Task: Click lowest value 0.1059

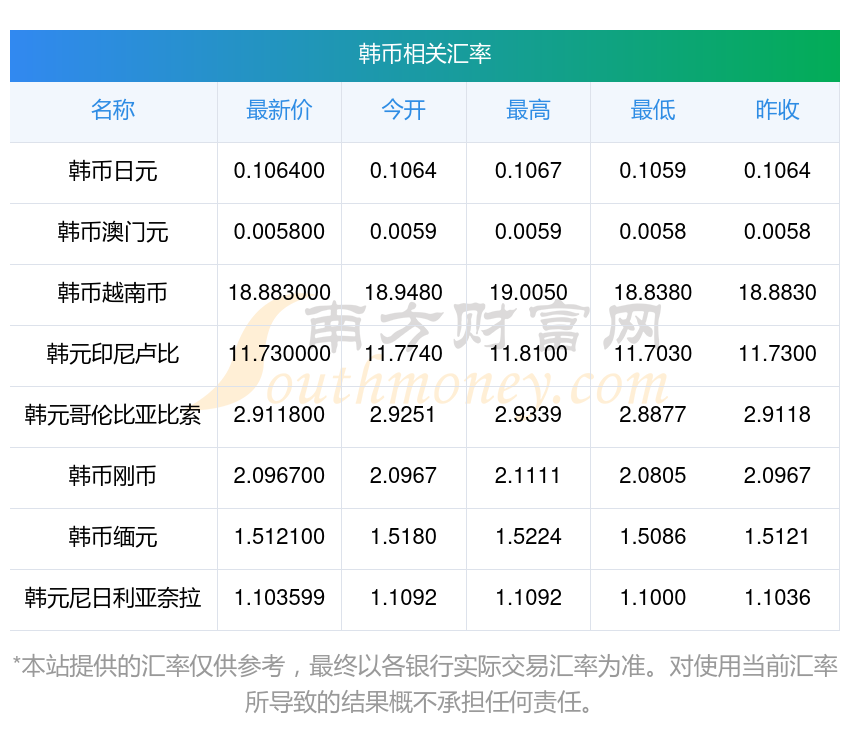Action: pyautogui.click(x=653, y=171)
